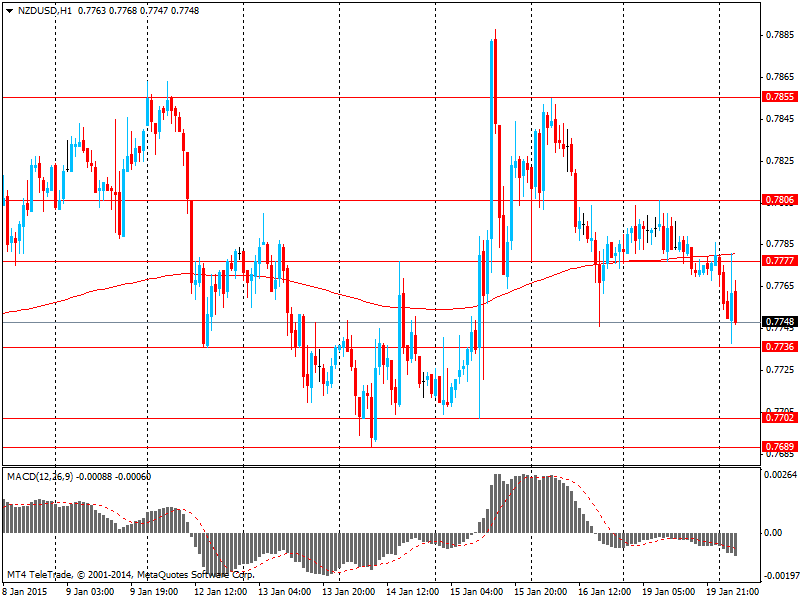Click the NZDUSD,H1 symbol title
The image size is (800, 600).
click(x=45, y=11)
